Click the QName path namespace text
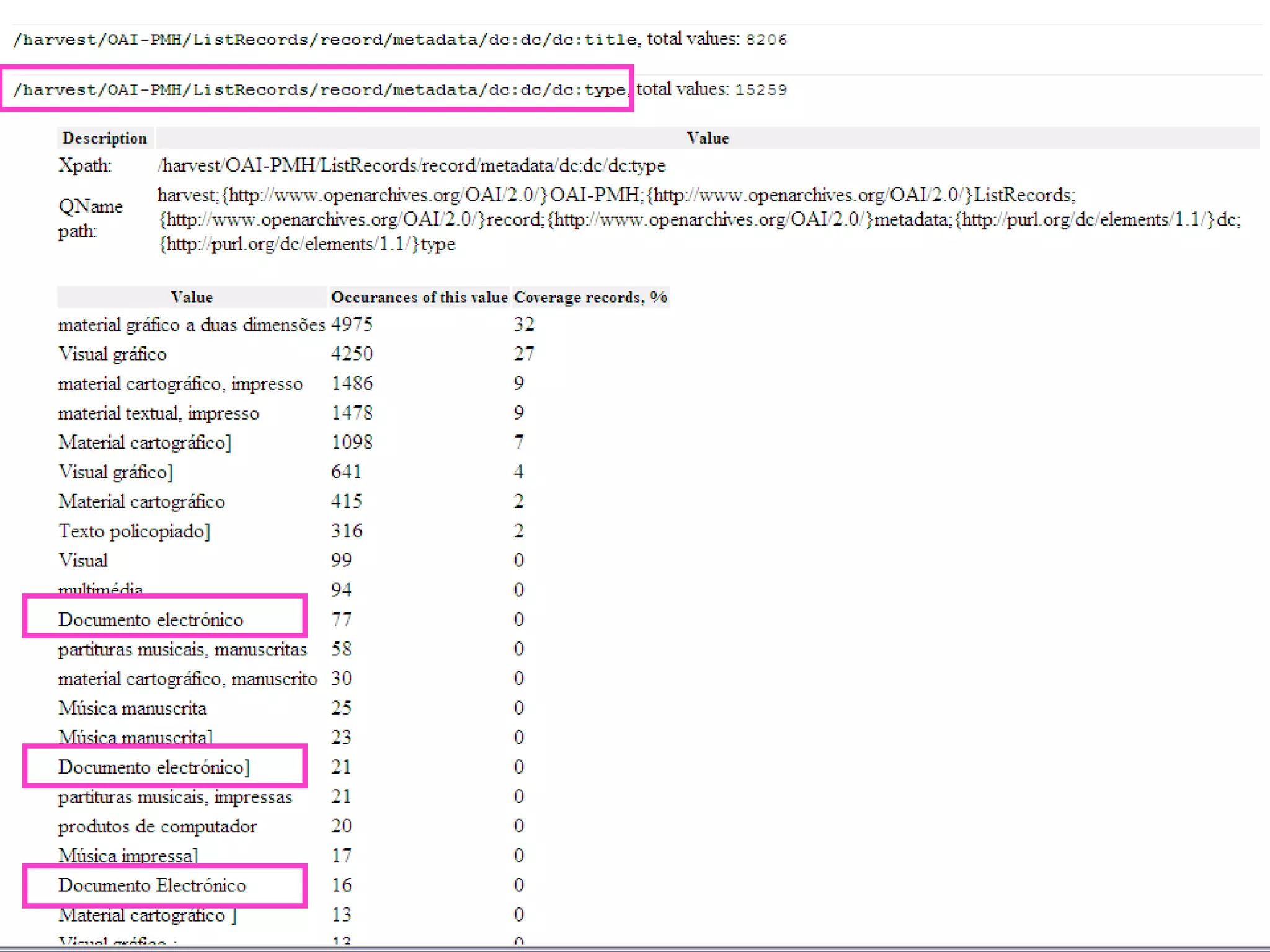The image size is (1270, 952). pyautogui.click(x=699, y=220)
